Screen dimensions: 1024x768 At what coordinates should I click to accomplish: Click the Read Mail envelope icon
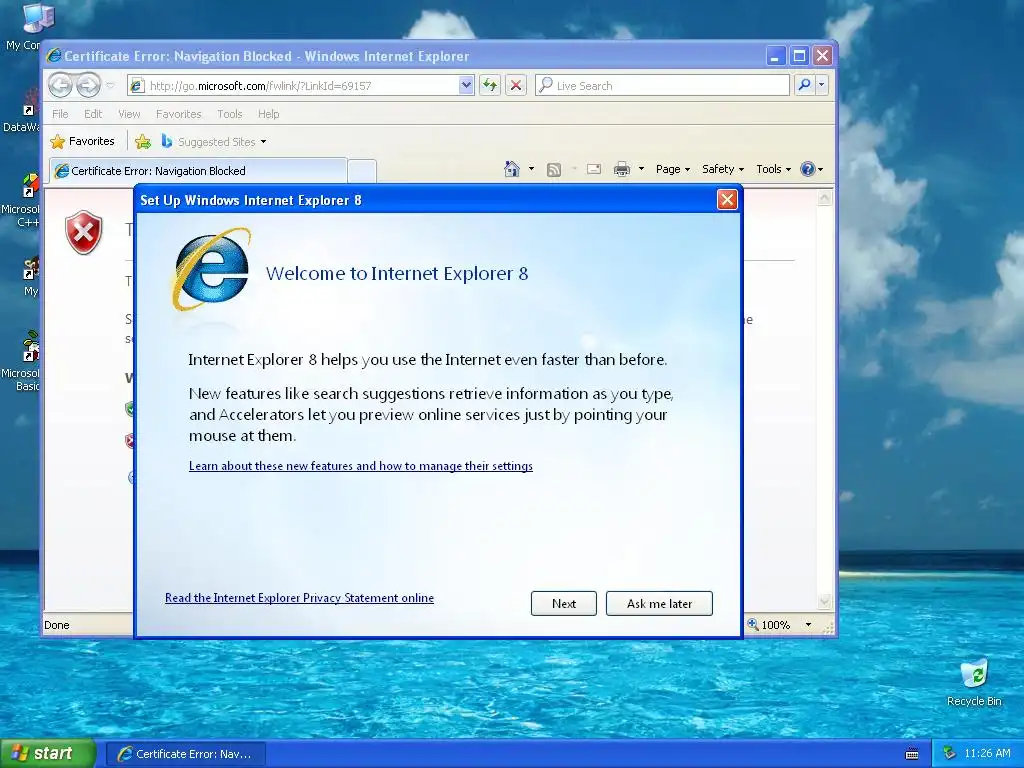(x=594, y=169)
